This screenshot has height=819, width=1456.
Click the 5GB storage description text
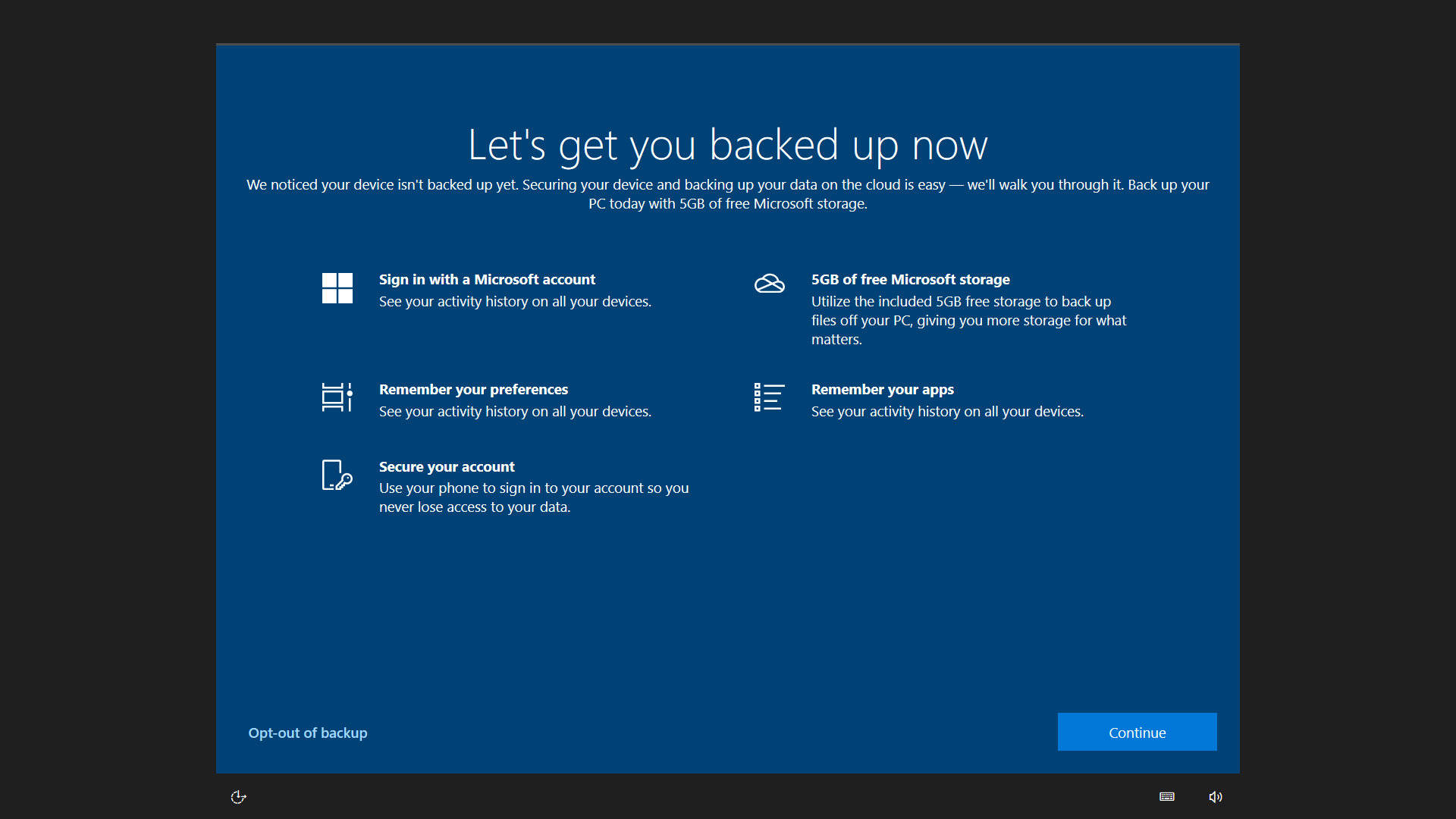coord(968,320)
